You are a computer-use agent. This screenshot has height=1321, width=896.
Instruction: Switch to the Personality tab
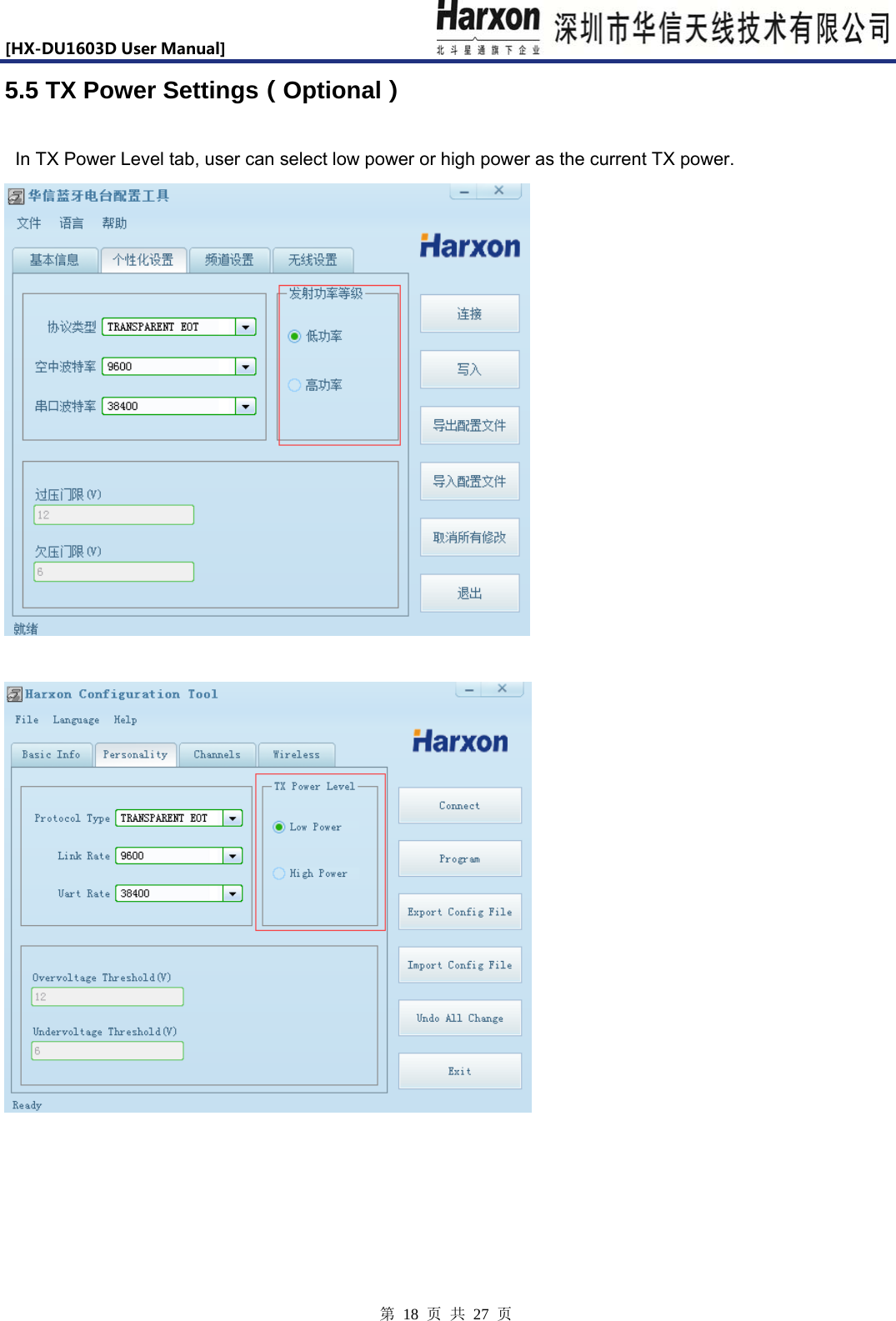[135, 755]
